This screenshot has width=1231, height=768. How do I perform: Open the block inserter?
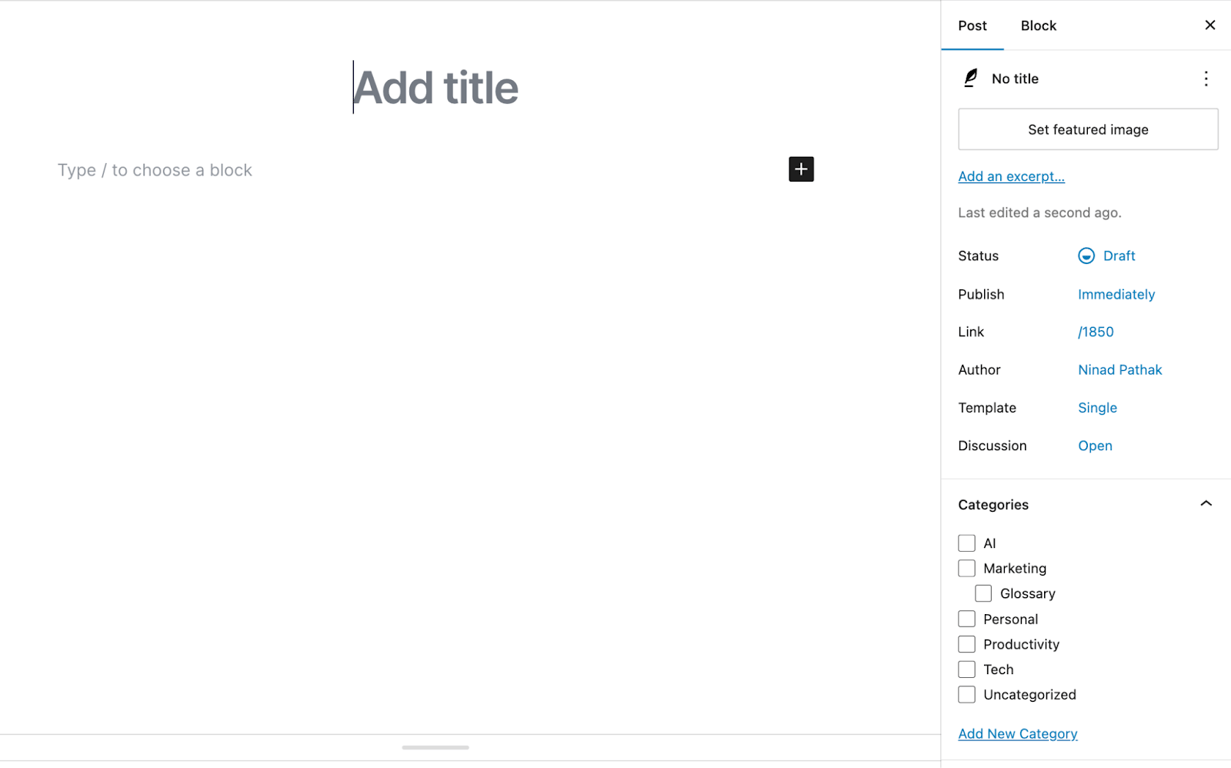click(800, 169)
